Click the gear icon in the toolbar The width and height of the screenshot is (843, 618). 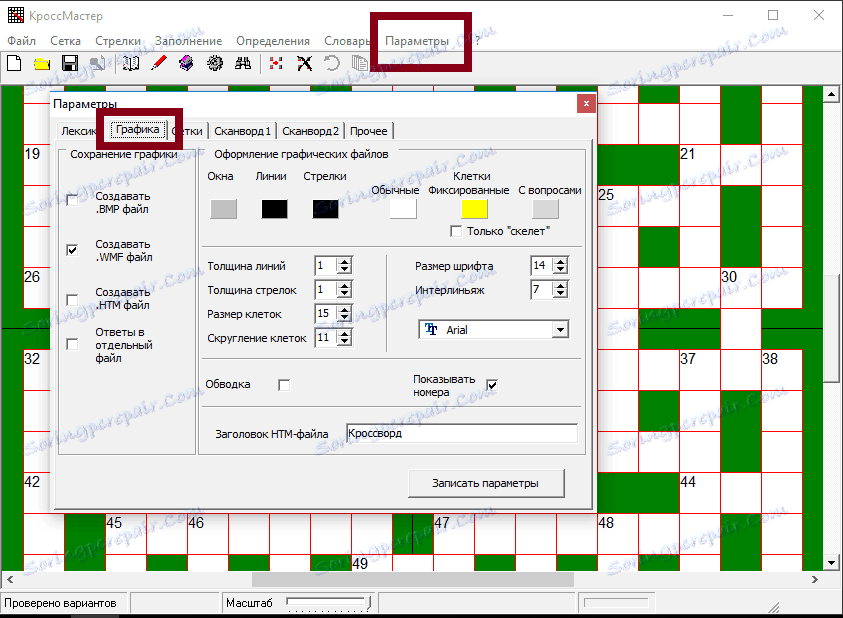pyautogui.click(x=215, y=63)
